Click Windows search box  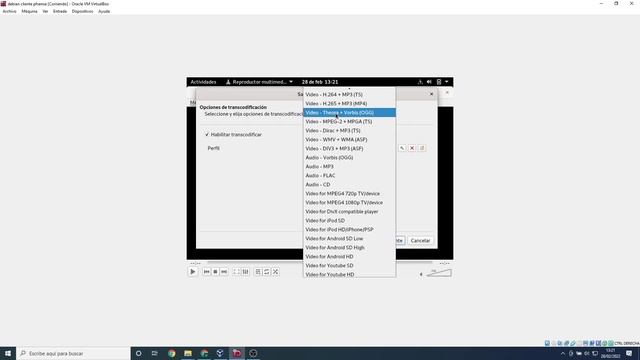73,353
